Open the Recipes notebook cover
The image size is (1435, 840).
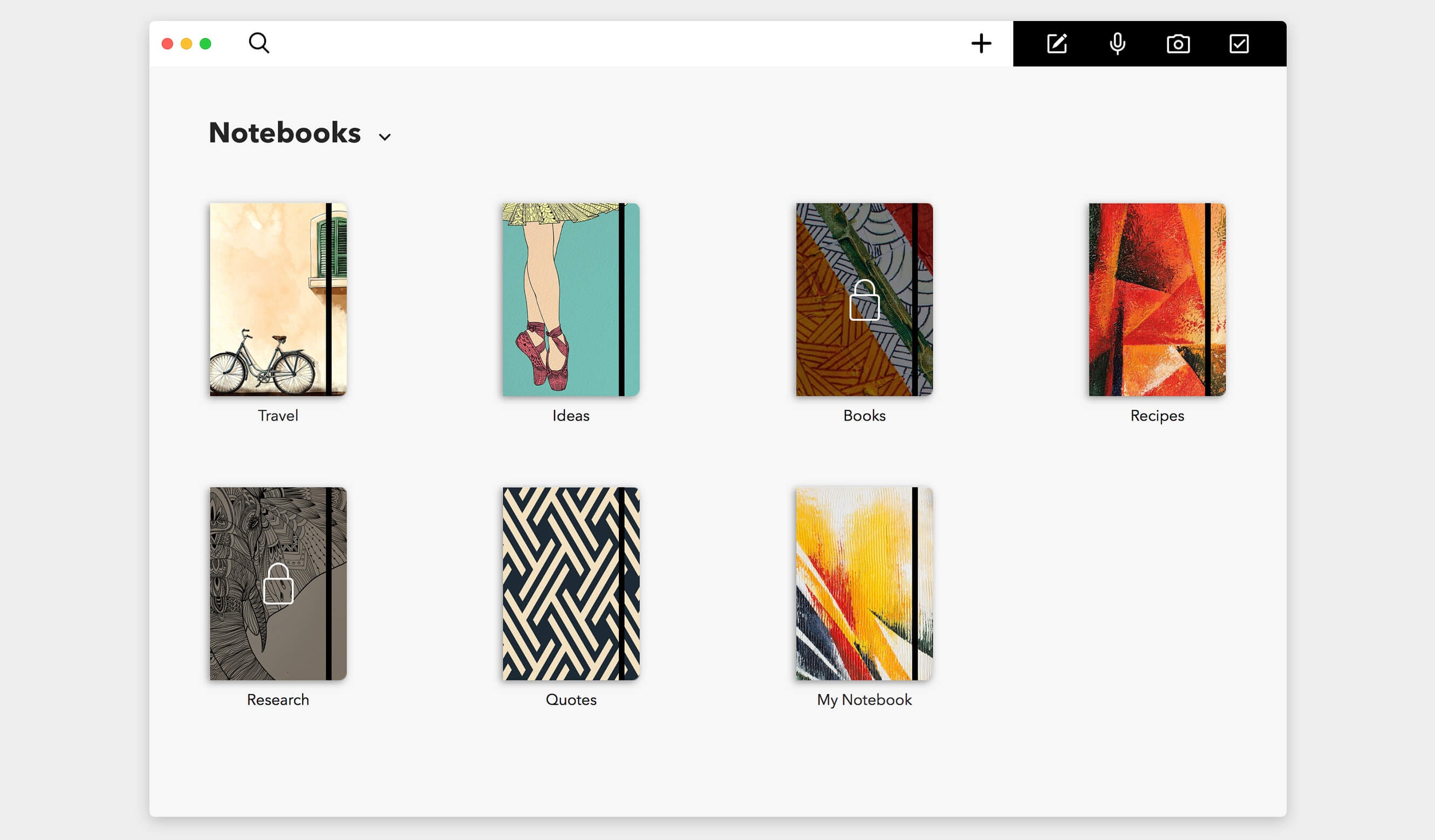click(x=1157, y=299)
